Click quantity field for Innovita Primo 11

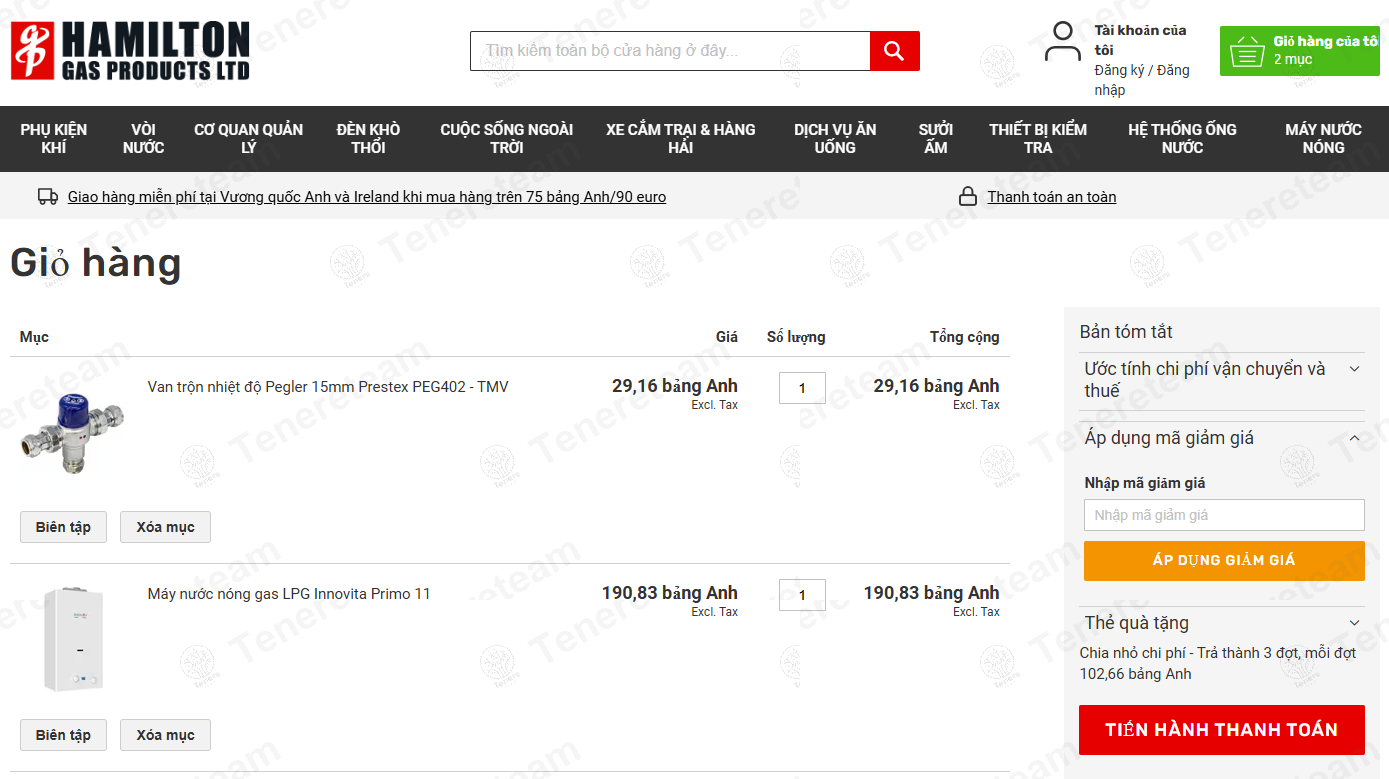pyautogui.click(x=802, y=595)
